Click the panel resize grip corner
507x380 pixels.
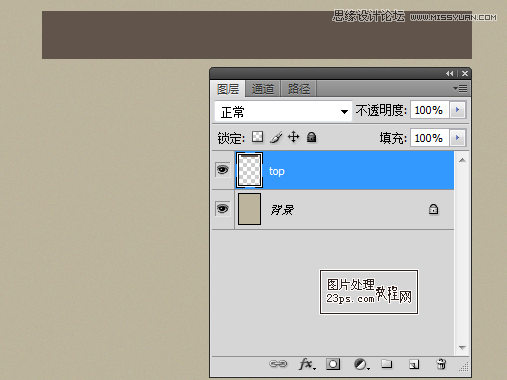click(464, 367)
